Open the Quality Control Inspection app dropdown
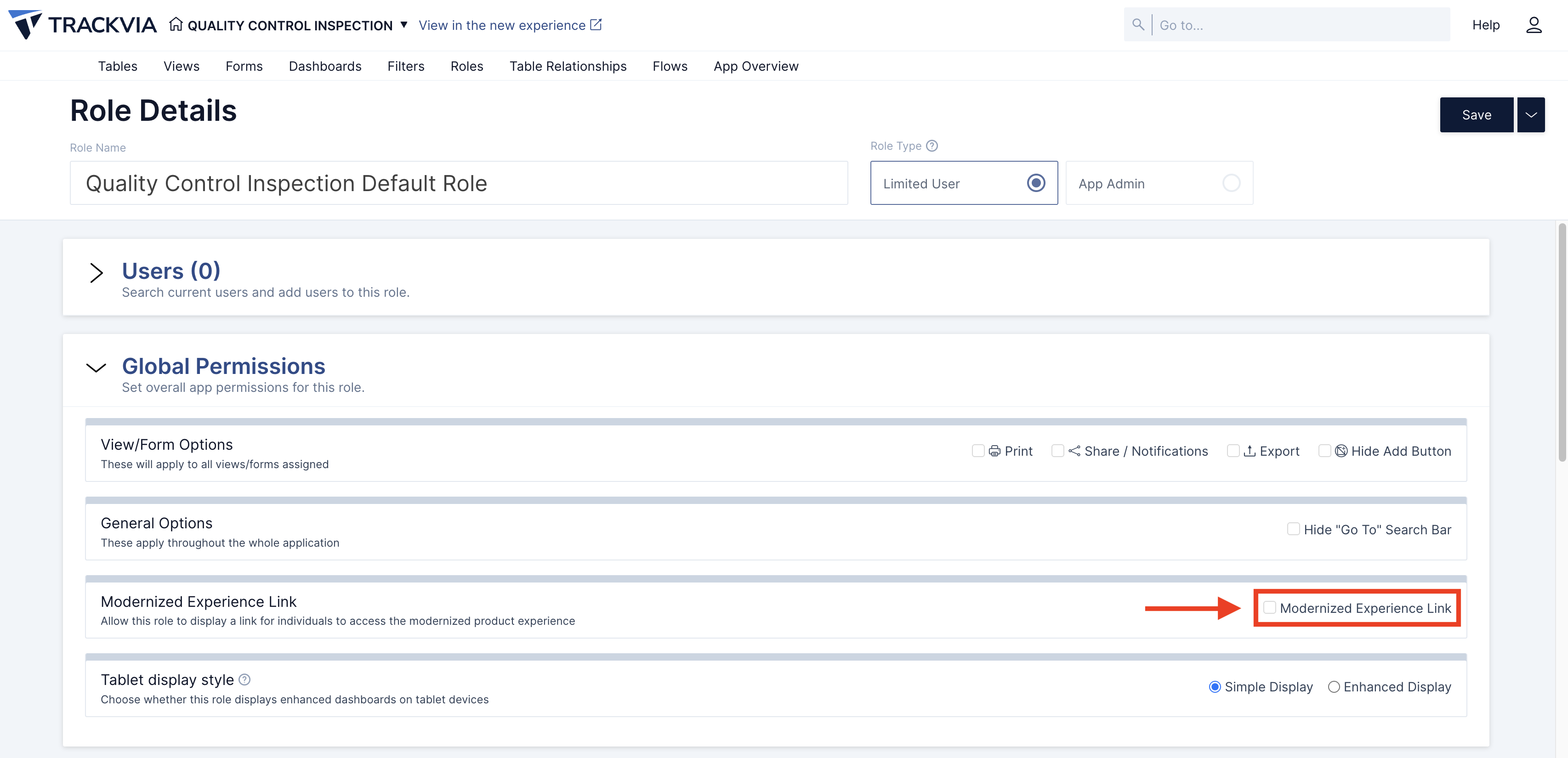This screenshot has width=1568, height=758. [x=403, y=25]
